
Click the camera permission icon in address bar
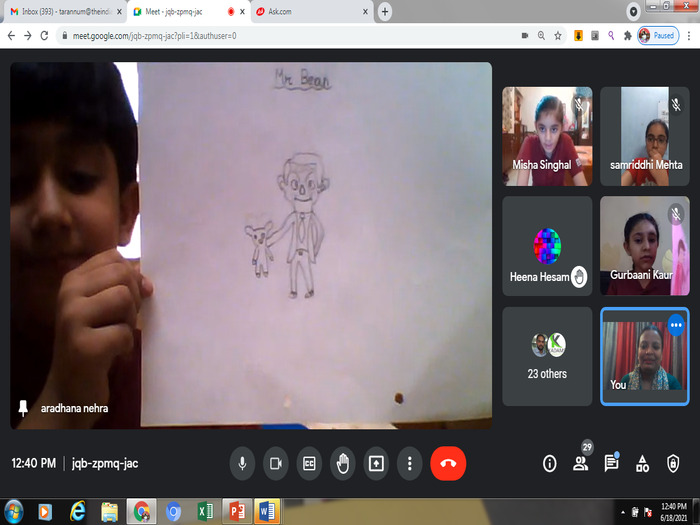(525, 36)
